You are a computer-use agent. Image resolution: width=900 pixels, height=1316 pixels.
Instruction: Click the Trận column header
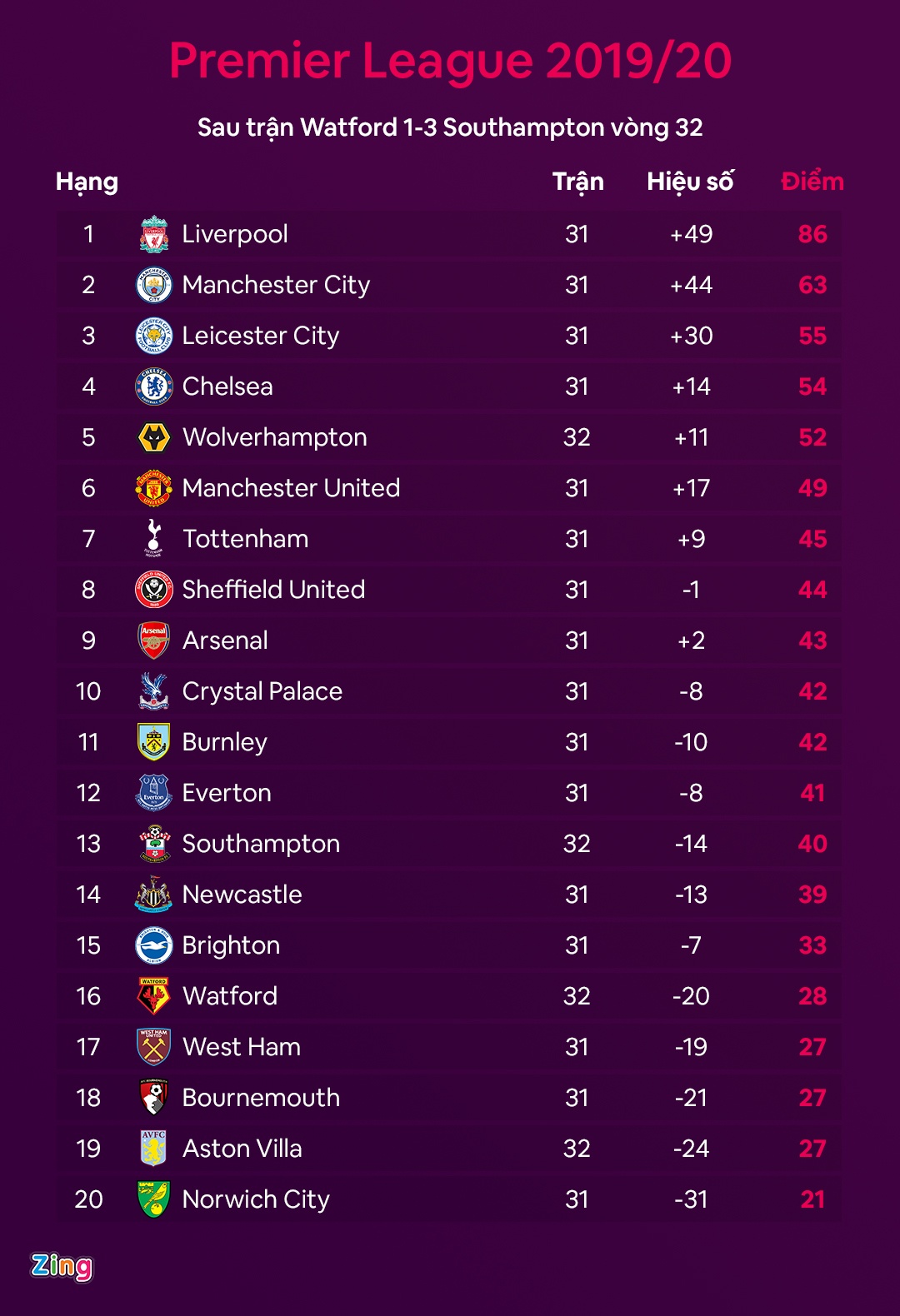pyautogui.click(x=577, y=182)
